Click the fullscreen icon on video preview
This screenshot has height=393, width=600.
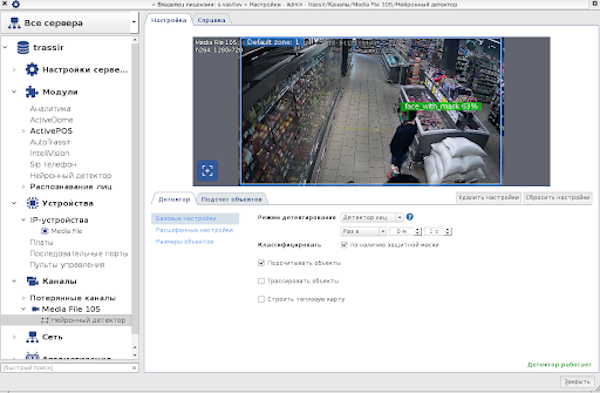[x=207, y=171]
